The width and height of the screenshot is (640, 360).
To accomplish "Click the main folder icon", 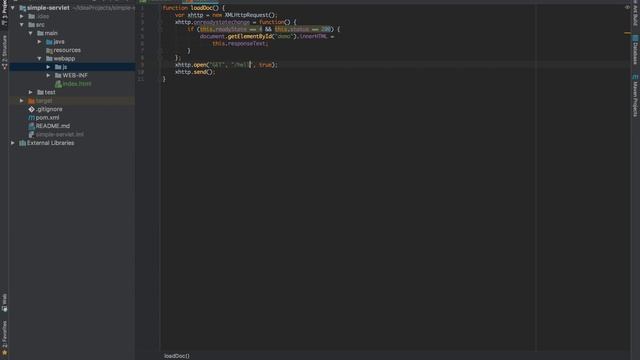I will tap(40, 33).
